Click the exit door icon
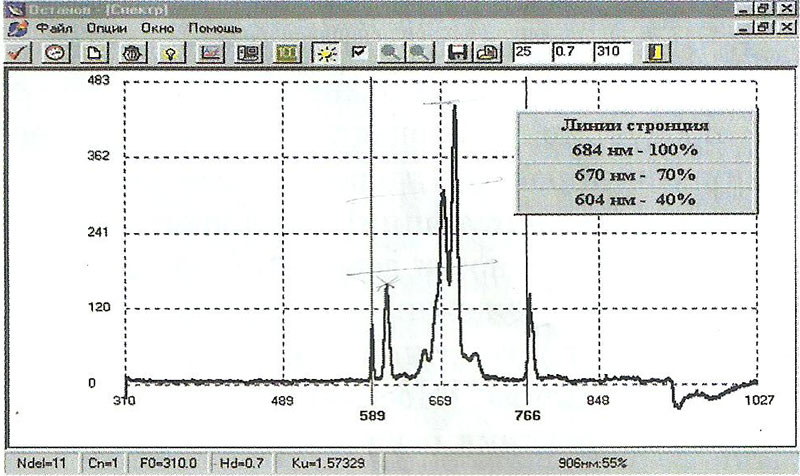Image resolution: width=800 pixels, height=476 pixels. pos(661,52)
